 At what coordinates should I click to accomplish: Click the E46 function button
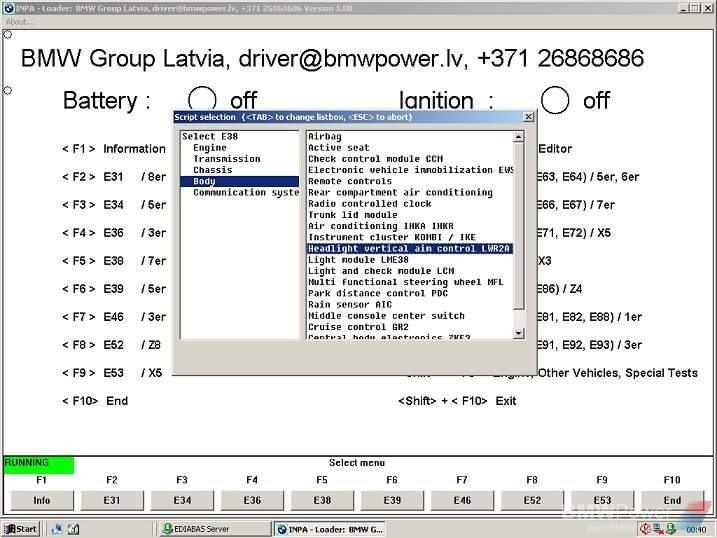point(462,500)
